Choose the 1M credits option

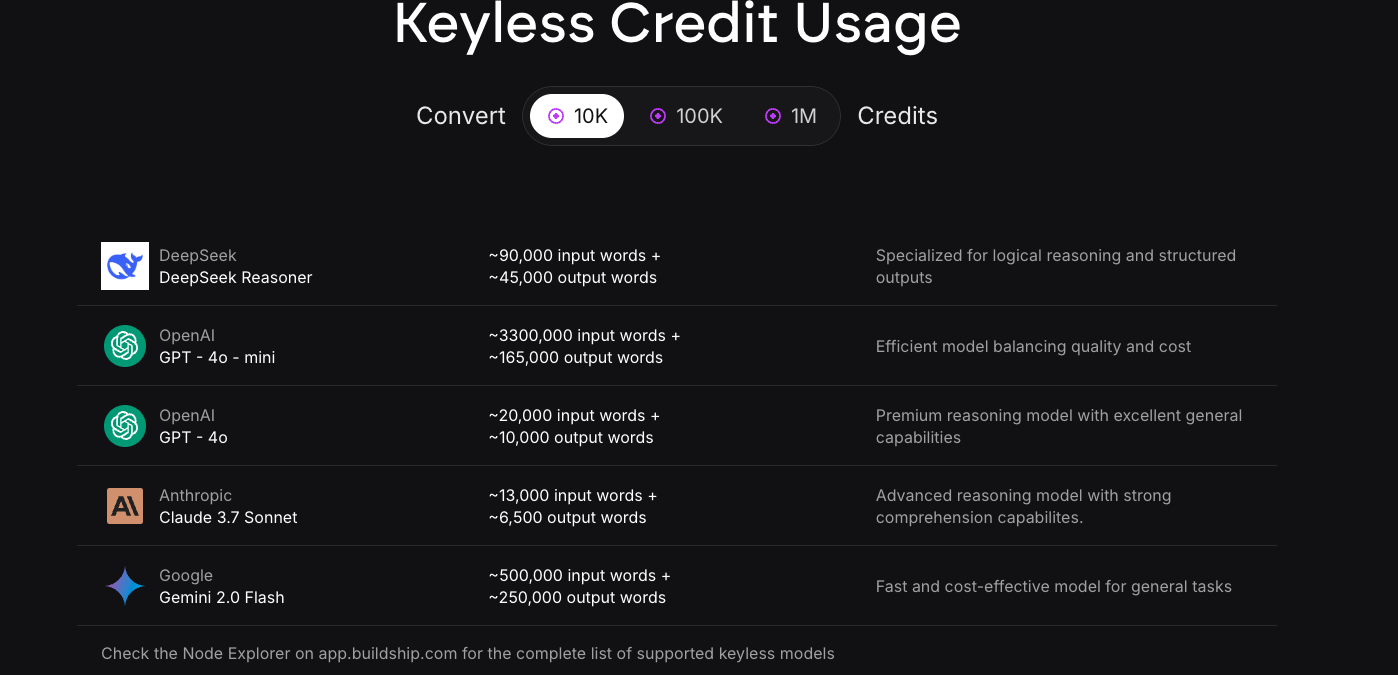click(790, 116)
